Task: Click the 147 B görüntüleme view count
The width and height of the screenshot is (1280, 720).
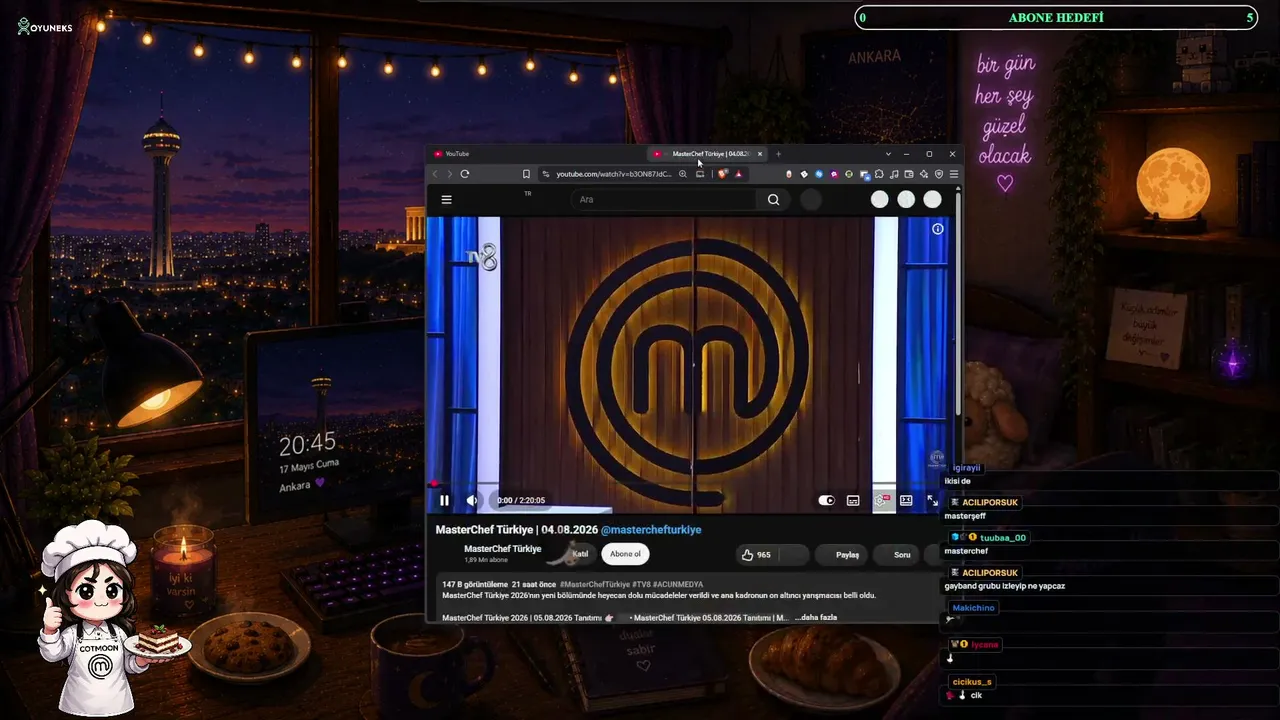Action: pos(474,584)
